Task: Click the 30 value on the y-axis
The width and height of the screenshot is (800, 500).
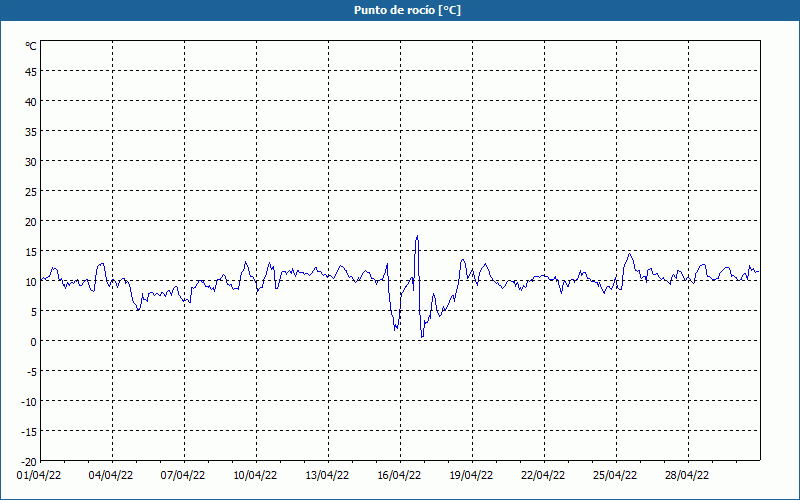Action: 31,162
